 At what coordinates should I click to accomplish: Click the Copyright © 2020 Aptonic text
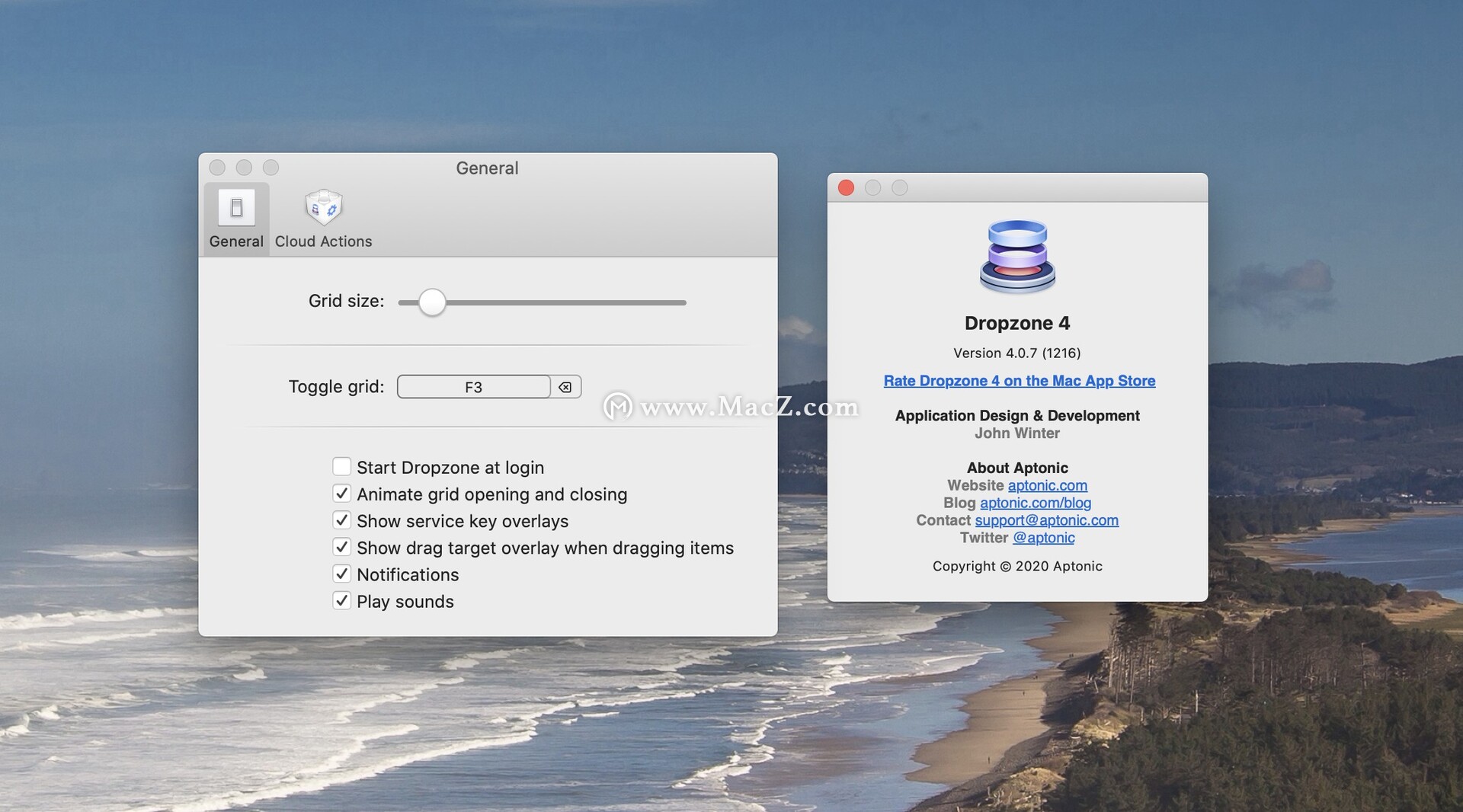point(1017,566)
